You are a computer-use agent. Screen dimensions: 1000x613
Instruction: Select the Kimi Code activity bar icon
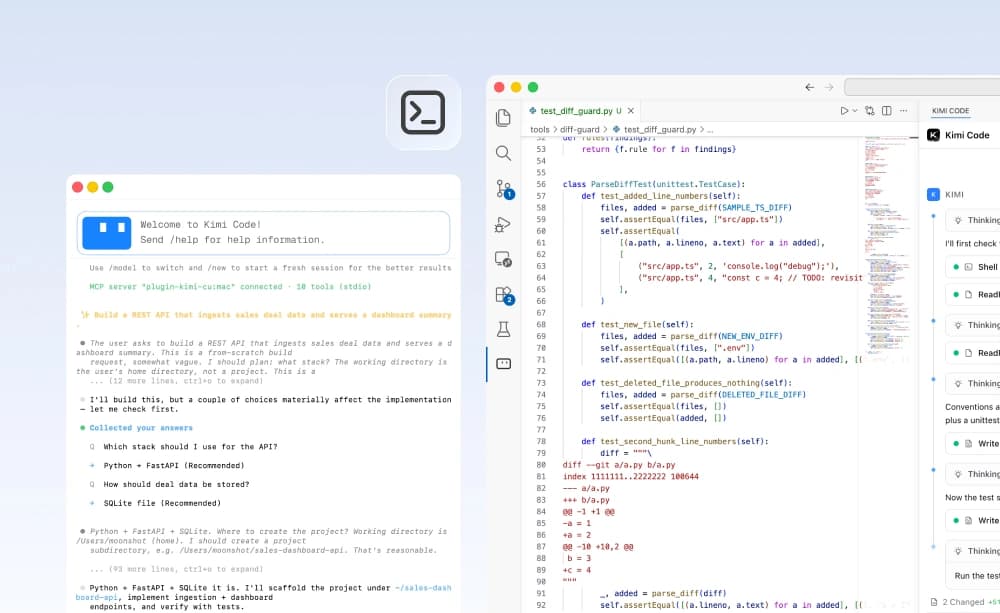[503, 364]
